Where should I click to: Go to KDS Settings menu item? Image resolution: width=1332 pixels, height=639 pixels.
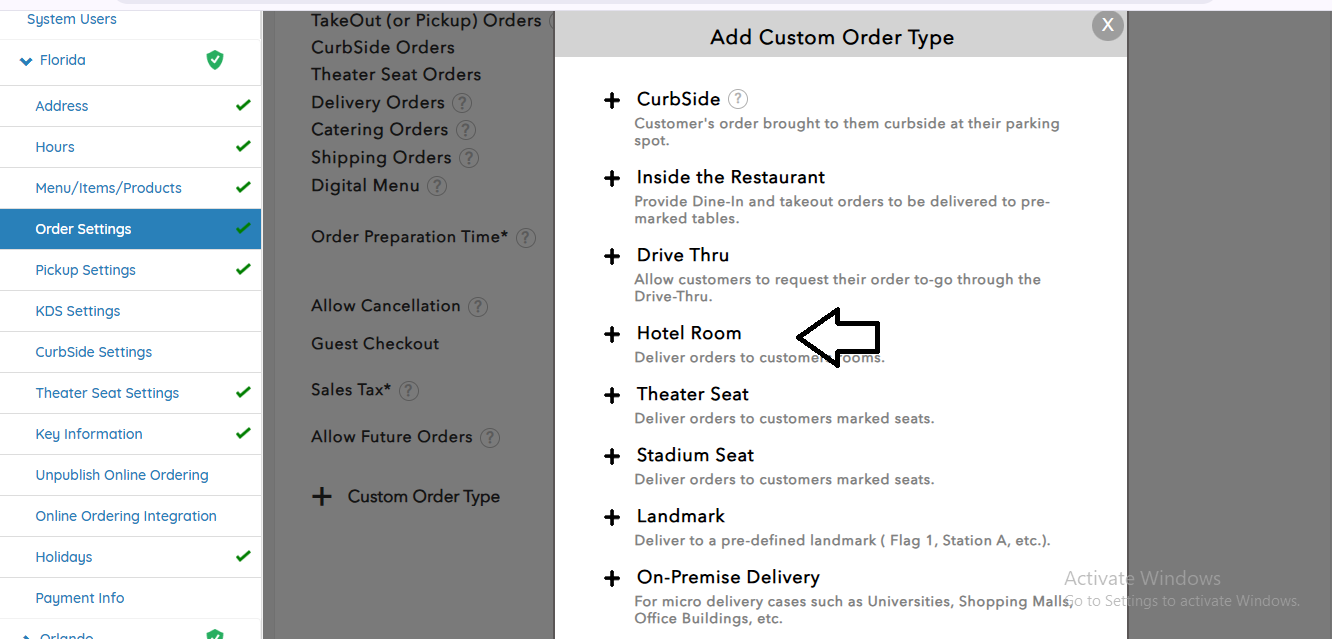pyautogui.click(x=77, y=311)
